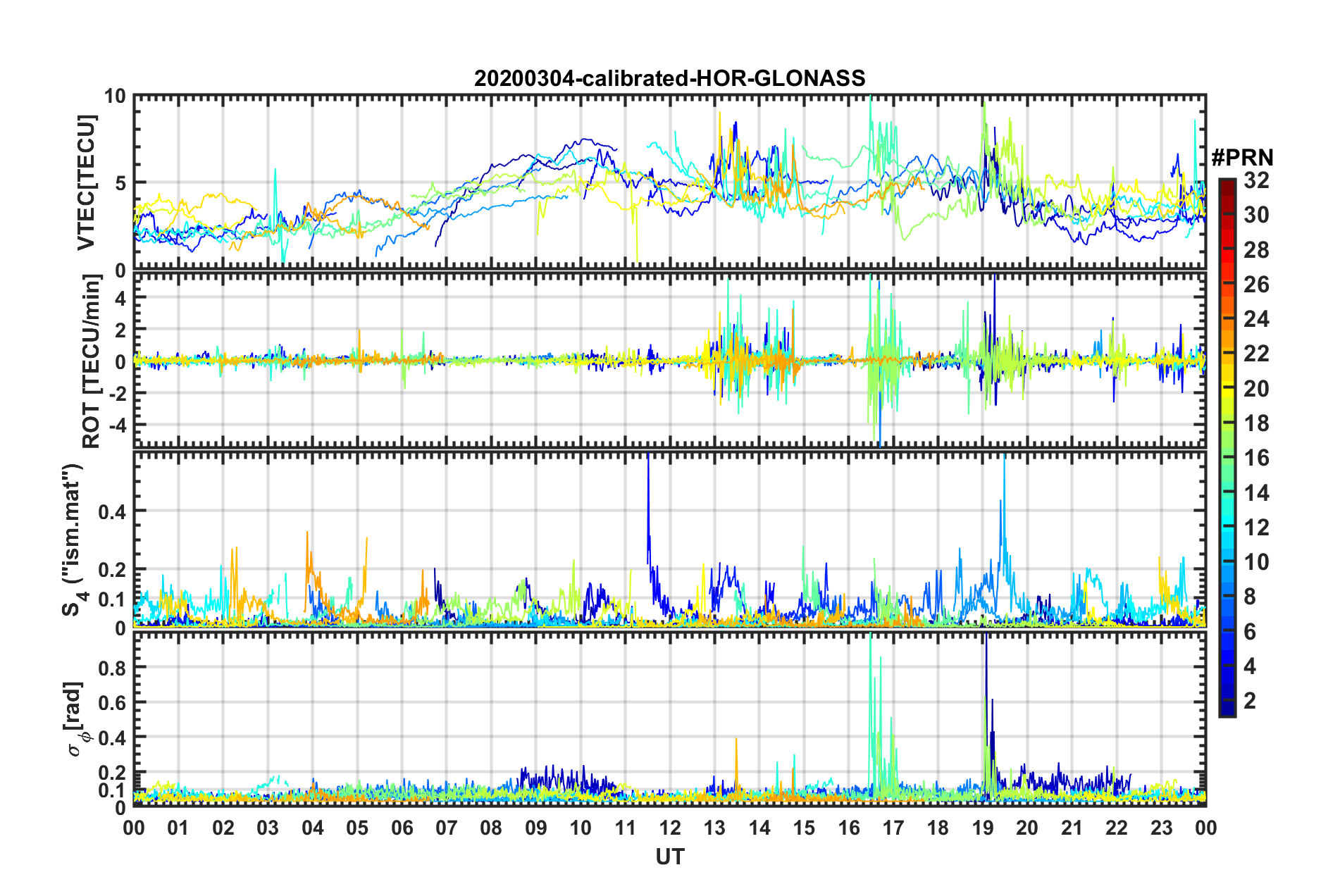Click the x-axis tick label 06

tap(402, 827)
